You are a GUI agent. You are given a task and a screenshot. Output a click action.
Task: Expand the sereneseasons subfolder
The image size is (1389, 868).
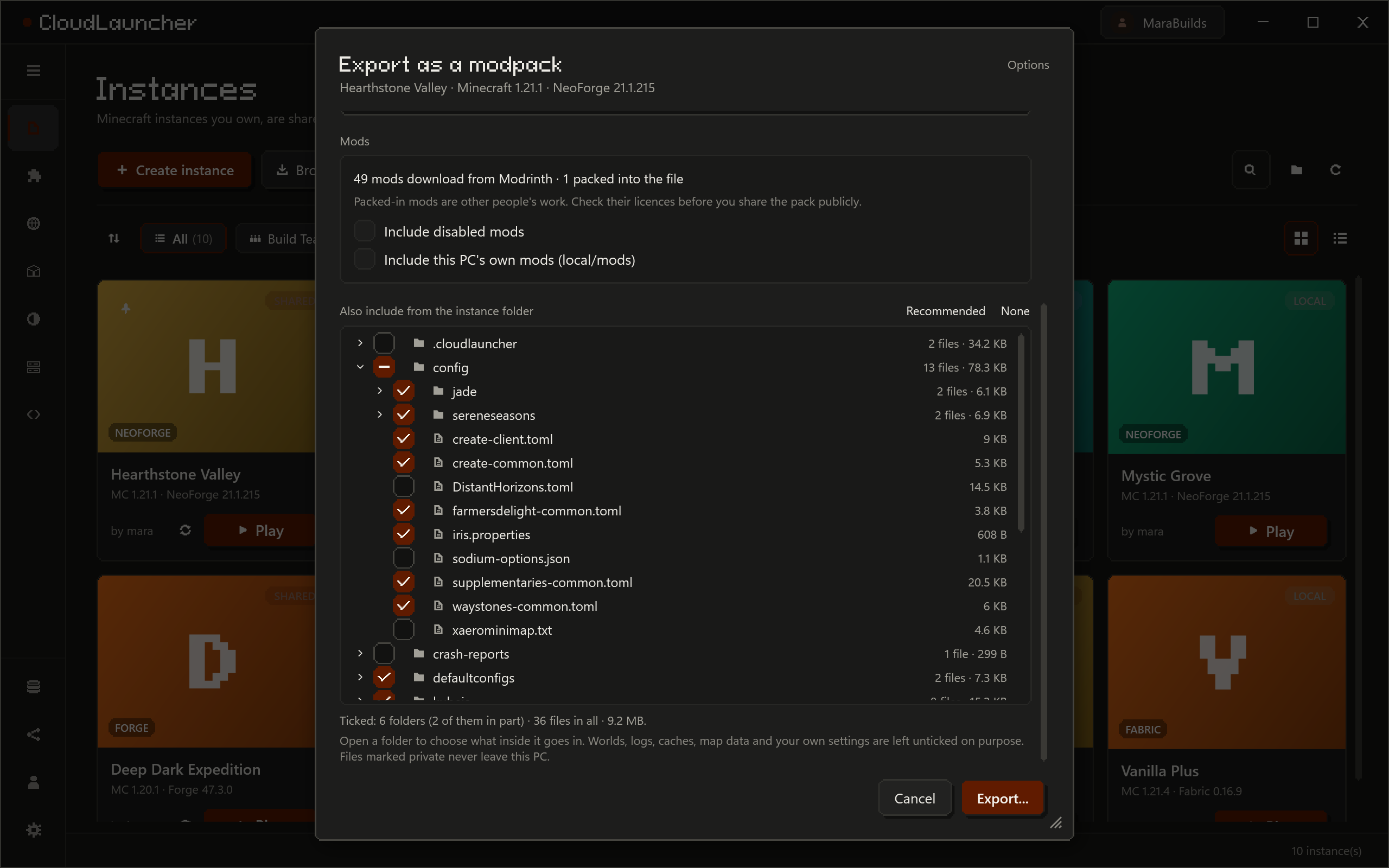tap(379, 414)
